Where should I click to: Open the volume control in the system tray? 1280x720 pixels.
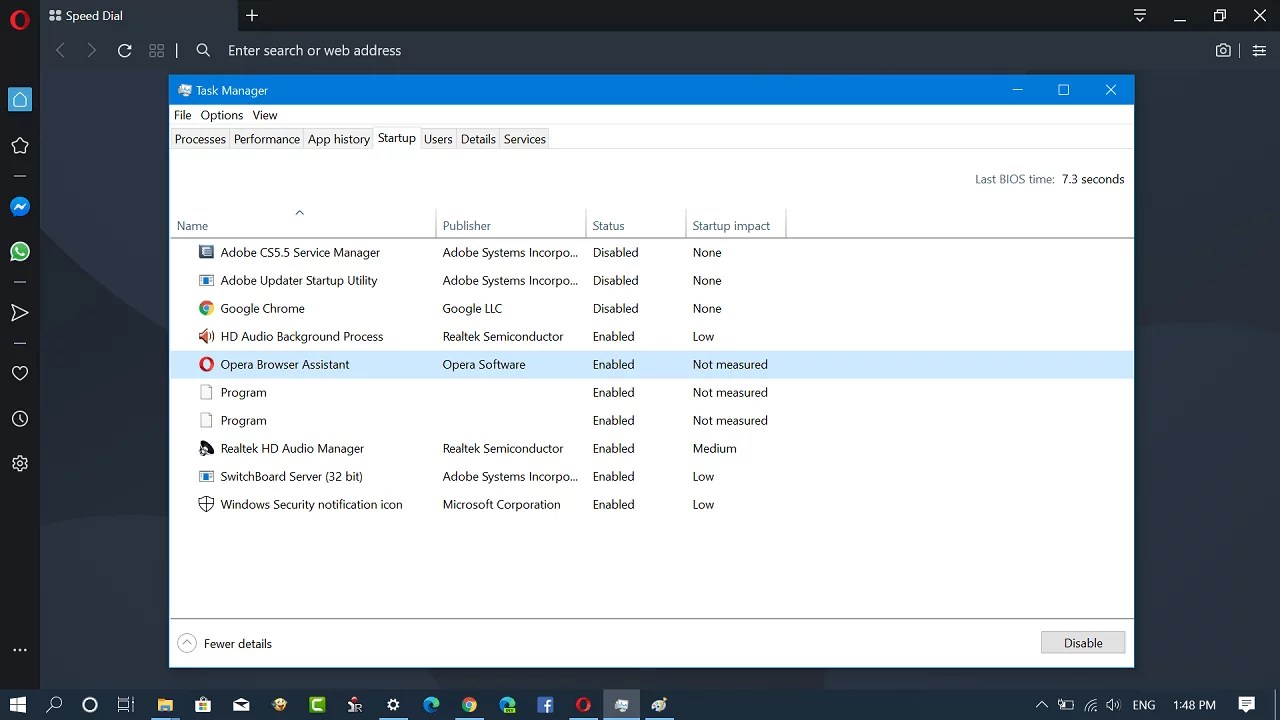1113,704
